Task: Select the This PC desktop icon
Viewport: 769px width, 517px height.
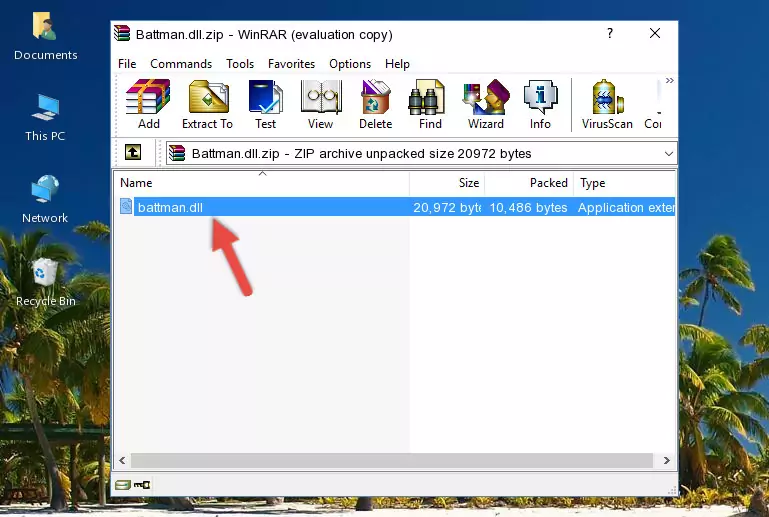Action: [45, 118]
